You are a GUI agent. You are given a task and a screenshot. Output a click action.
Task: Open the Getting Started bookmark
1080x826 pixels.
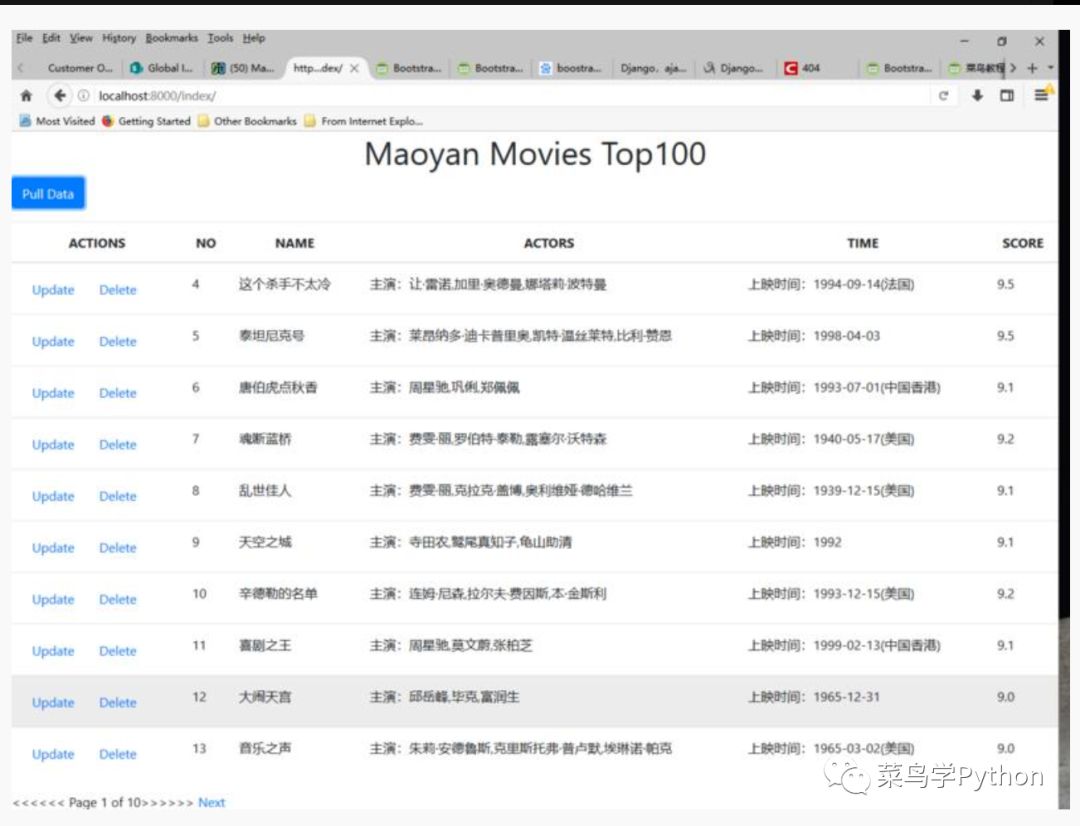point(145,121)
